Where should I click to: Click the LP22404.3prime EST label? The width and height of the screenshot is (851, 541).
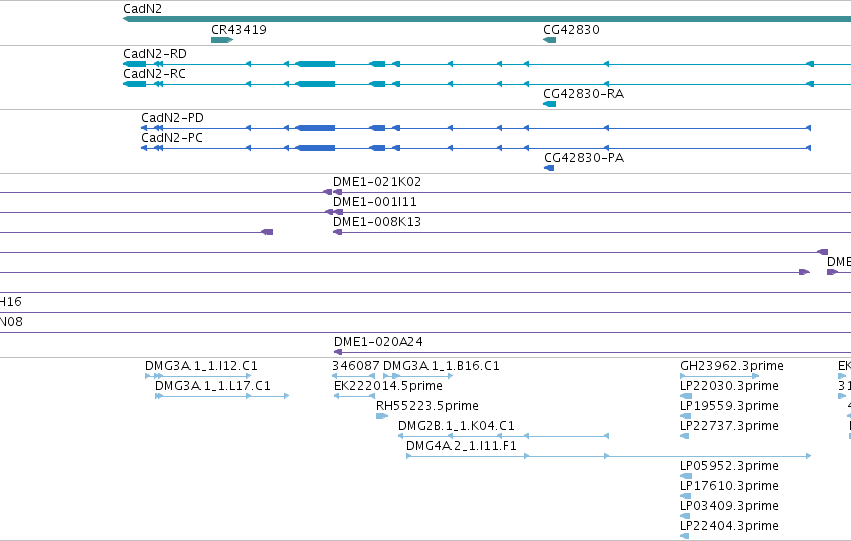point(729,526)
